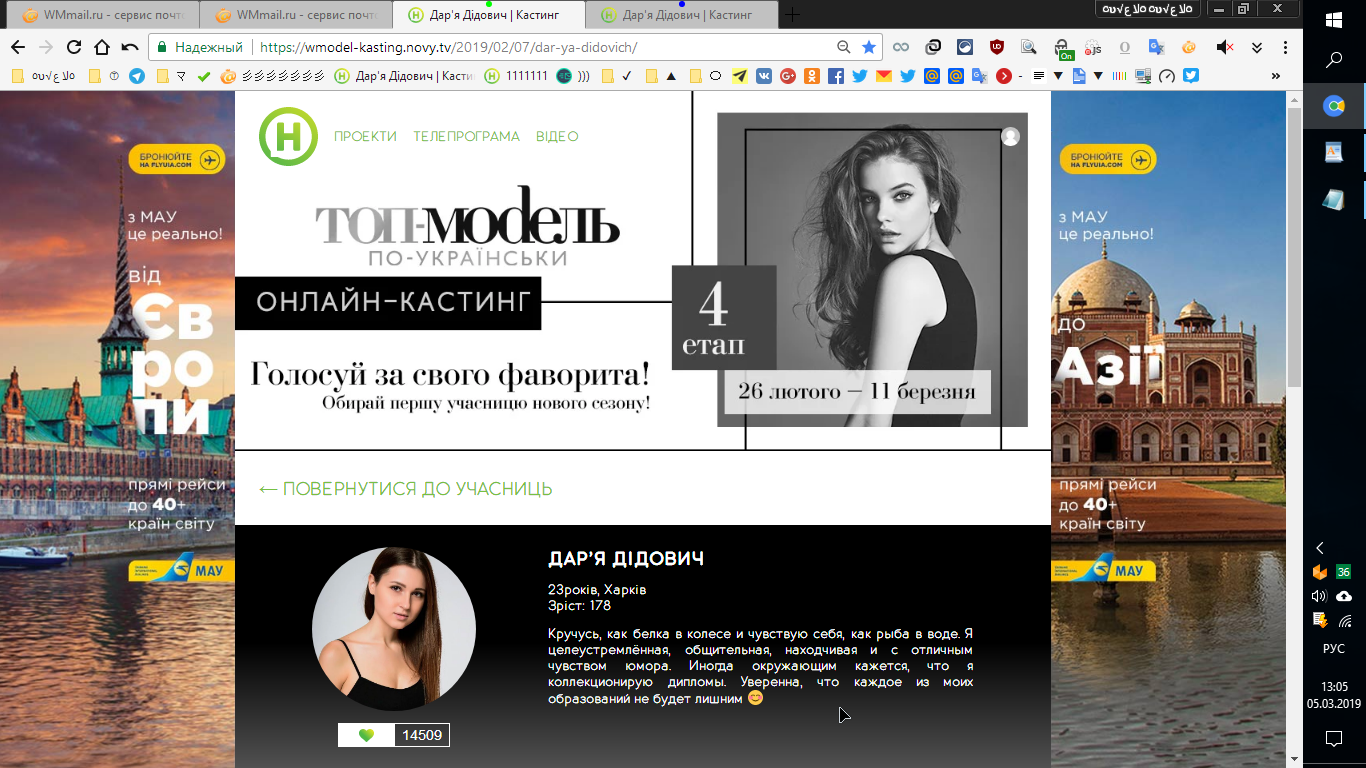Open a new browser tab
This screenshot has height=768, width=1366.
(793, 15)
